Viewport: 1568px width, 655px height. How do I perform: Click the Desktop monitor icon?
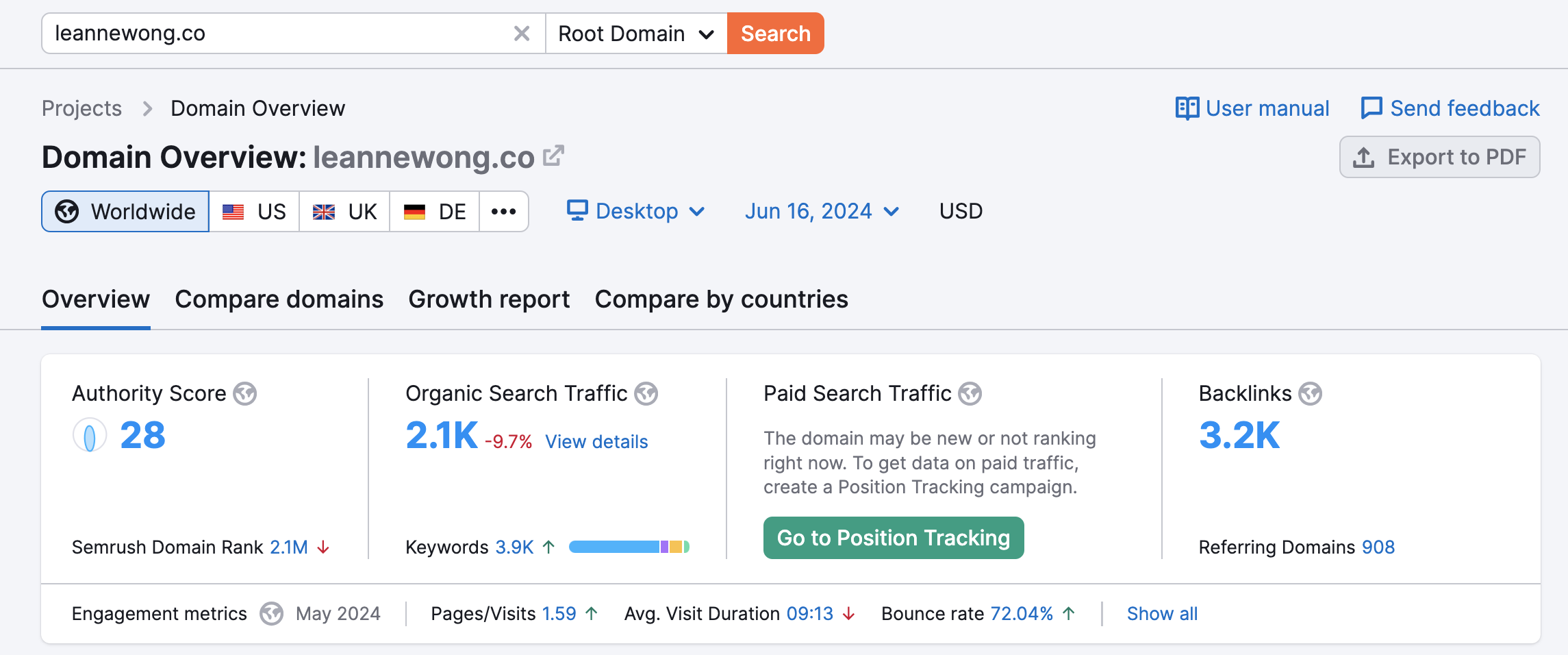coord(577,210)
